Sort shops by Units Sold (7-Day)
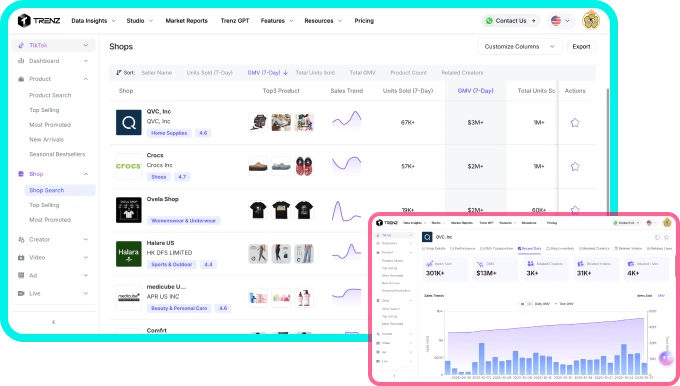This screenshot has height=386, width=680. point(209,73)
